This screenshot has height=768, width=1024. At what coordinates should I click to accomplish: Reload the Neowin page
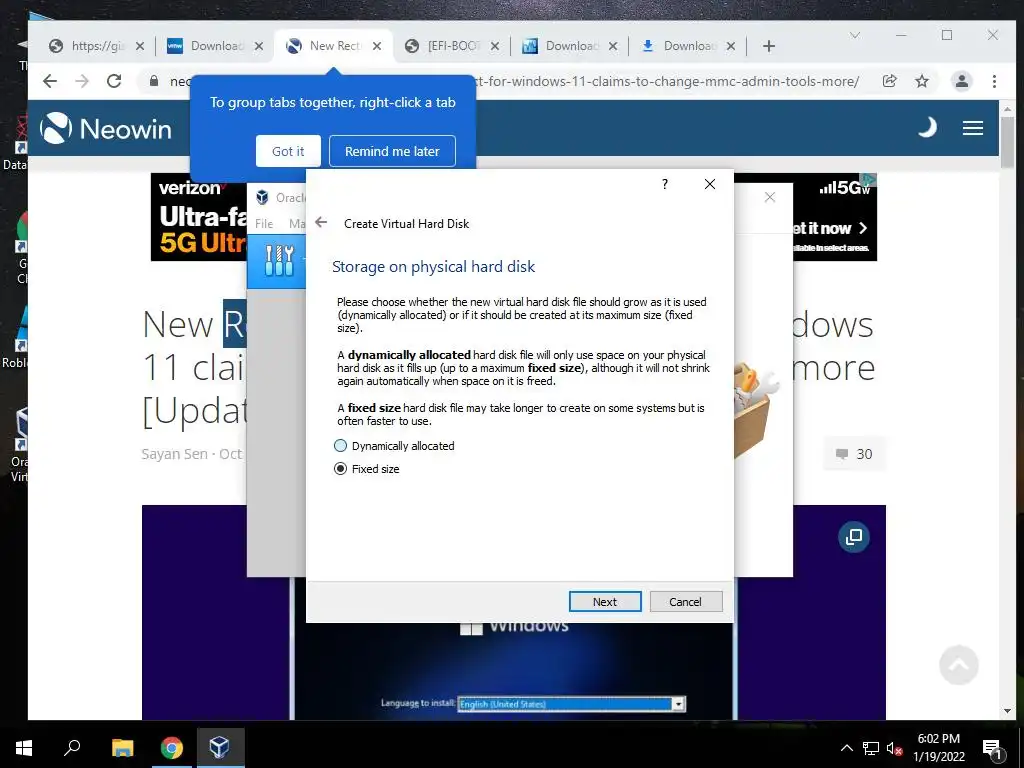pos(114,81)
